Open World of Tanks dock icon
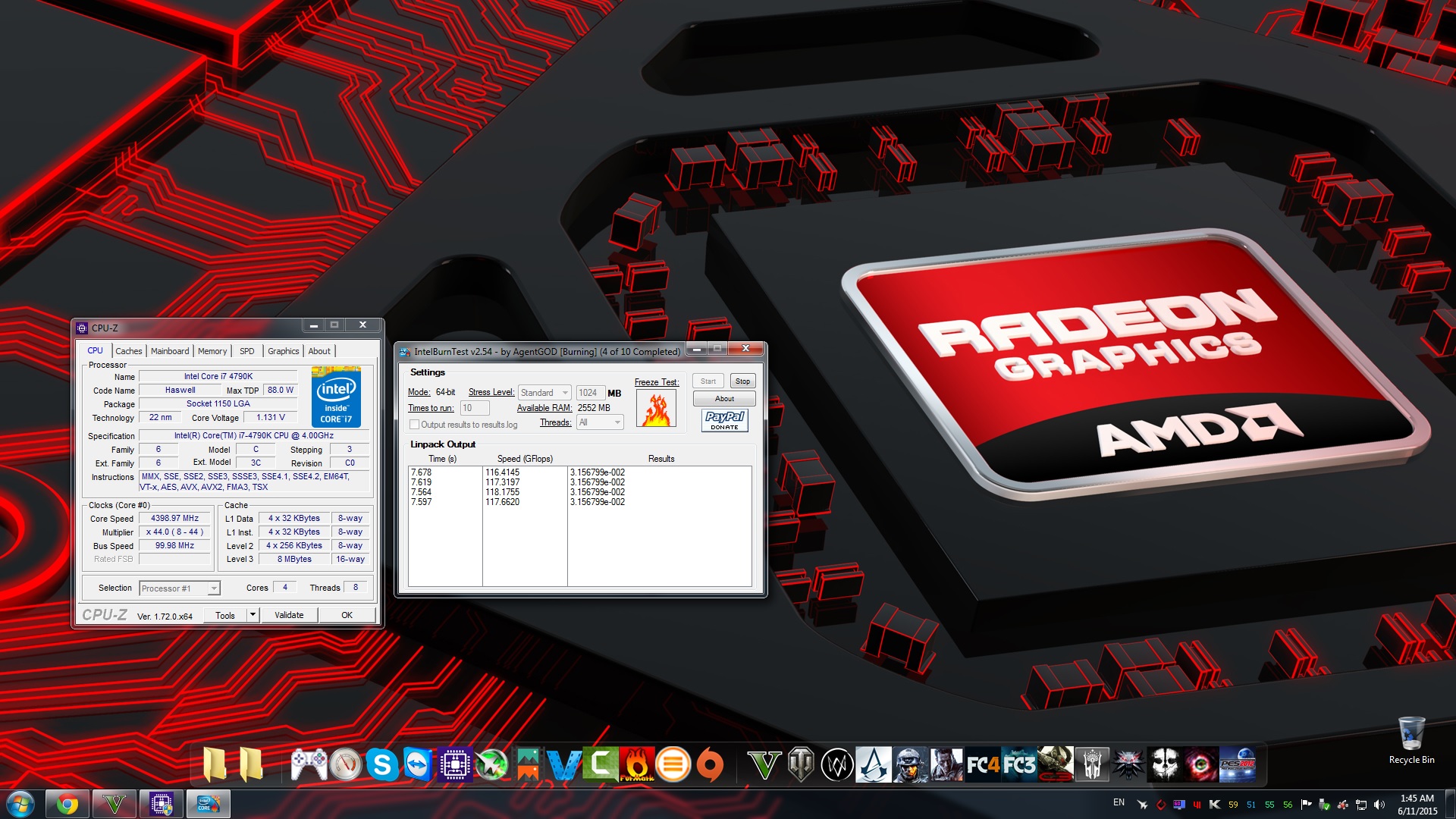 point(801,764)
